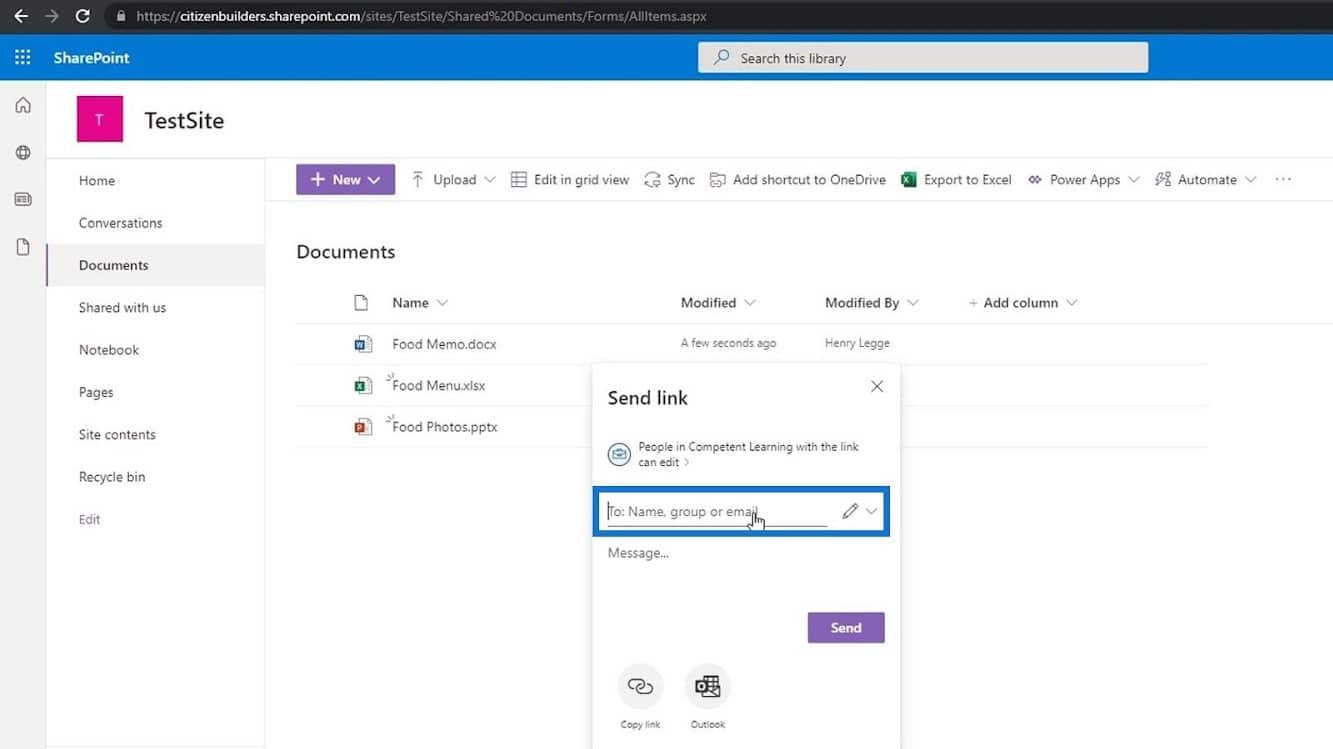Image resolution: width=1333 pixels, height=749 pixels.
Task: Click the PowerPoint icon for Food Photos.pptx
Action: (x=363, y=427)
